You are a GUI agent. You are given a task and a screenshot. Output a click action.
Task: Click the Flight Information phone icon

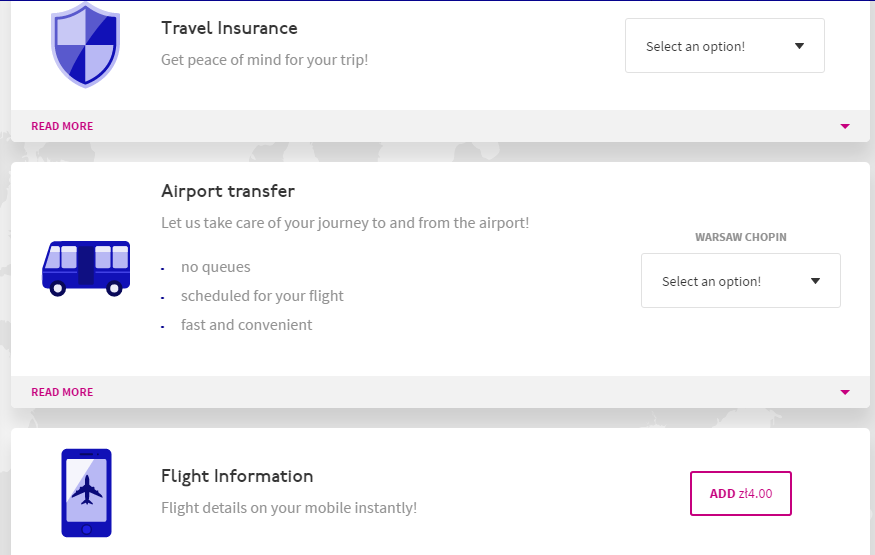[86, 492]
